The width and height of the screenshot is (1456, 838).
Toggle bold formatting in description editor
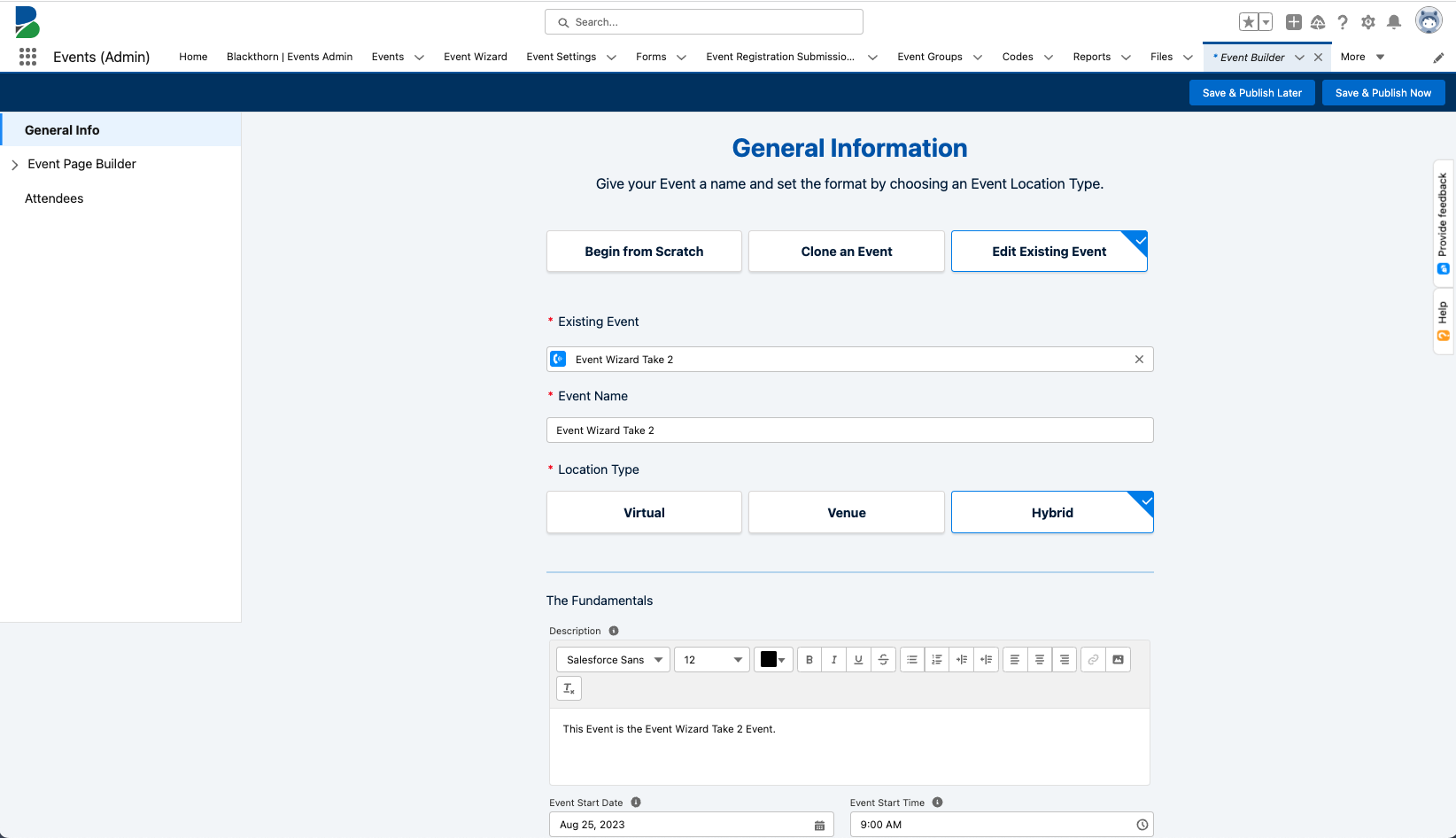coord(809,660)
